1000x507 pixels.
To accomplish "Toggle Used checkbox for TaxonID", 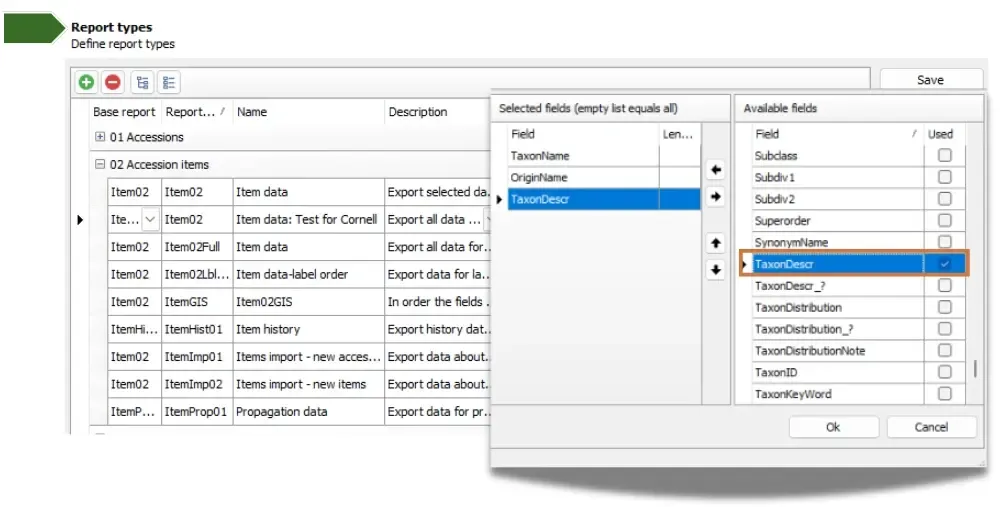I will (945, 372).
